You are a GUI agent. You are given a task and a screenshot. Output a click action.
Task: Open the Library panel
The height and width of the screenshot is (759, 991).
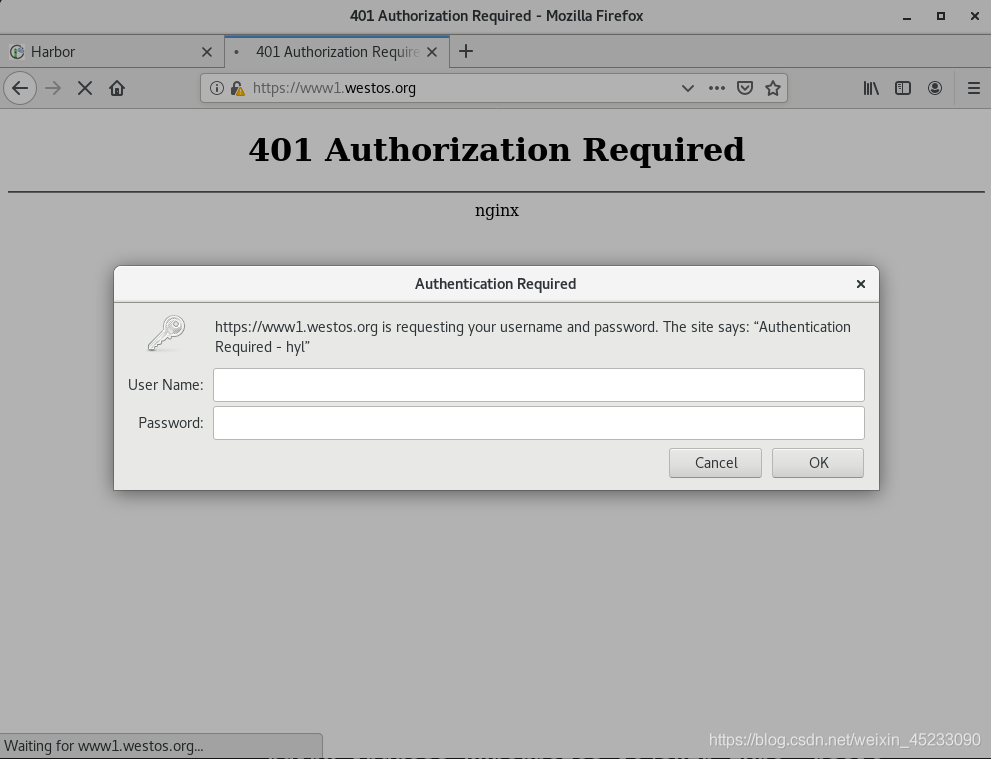click(871, 88)
